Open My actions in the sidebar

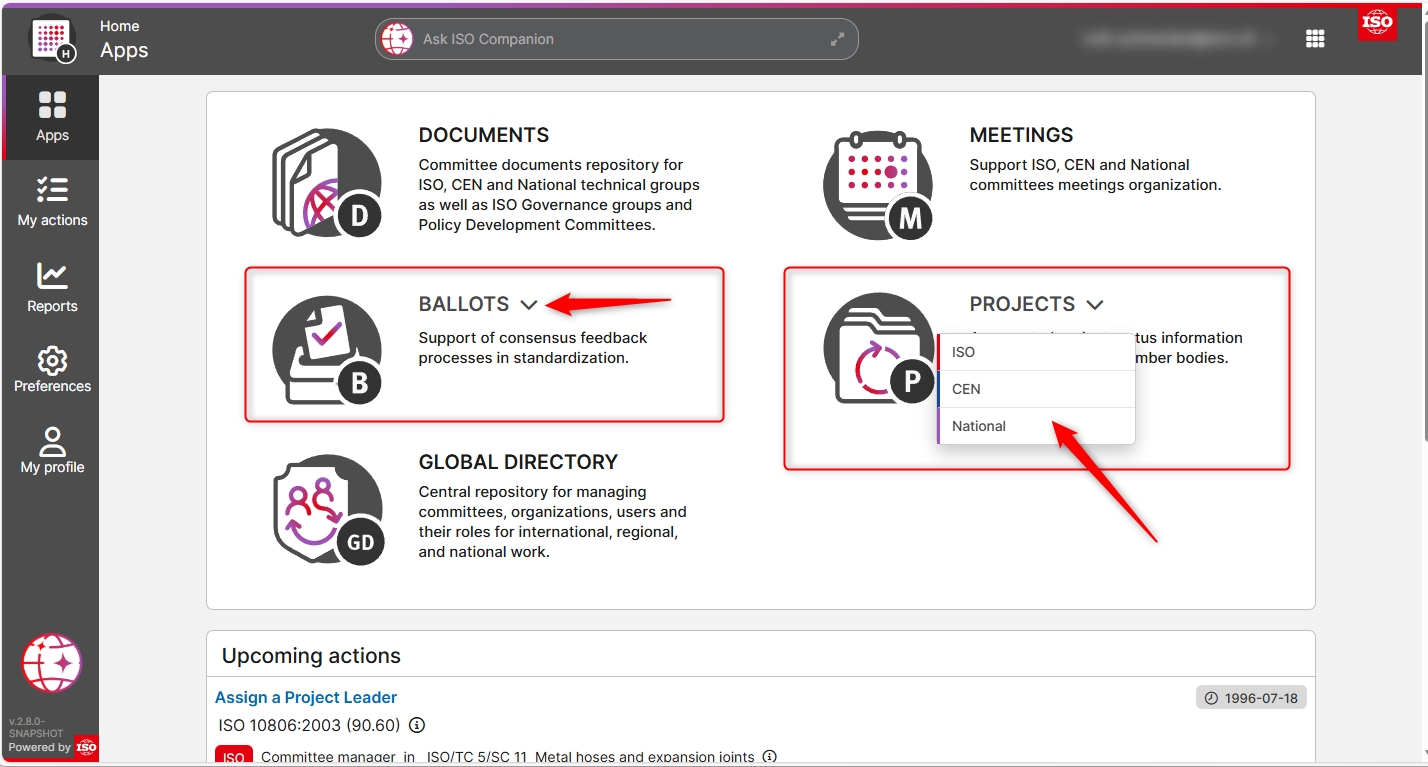pos(52,201)
